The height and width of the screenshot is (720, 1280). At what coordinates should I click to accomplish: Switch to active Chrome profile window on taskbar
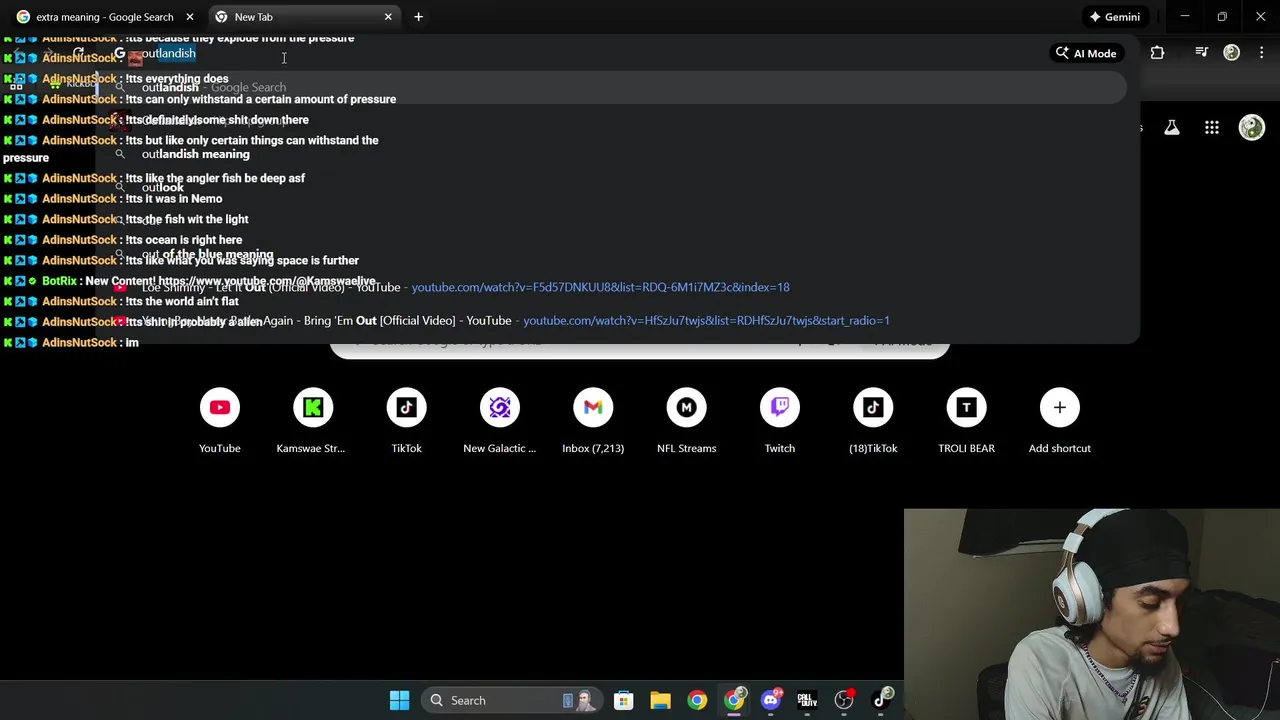(734, 700)
